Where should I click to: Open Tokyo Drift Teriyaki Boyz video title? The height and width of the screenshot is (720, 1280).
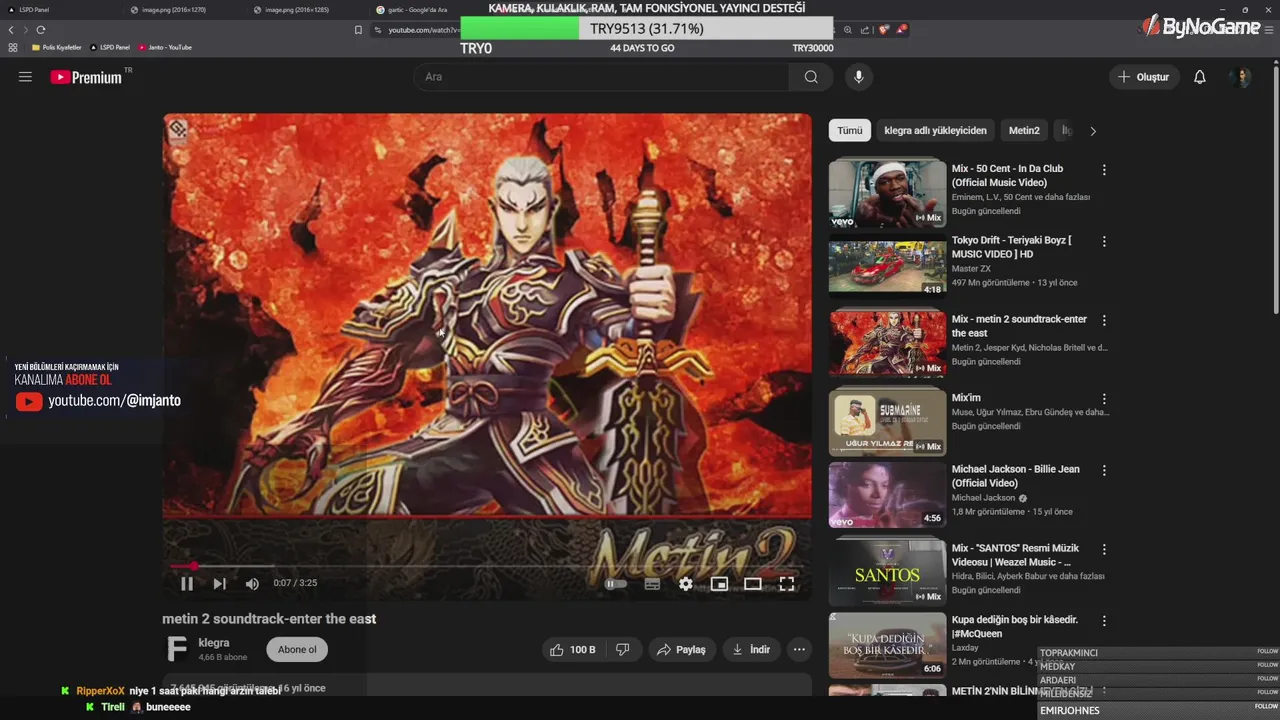pyautogui.click(x=1011, y=247)
